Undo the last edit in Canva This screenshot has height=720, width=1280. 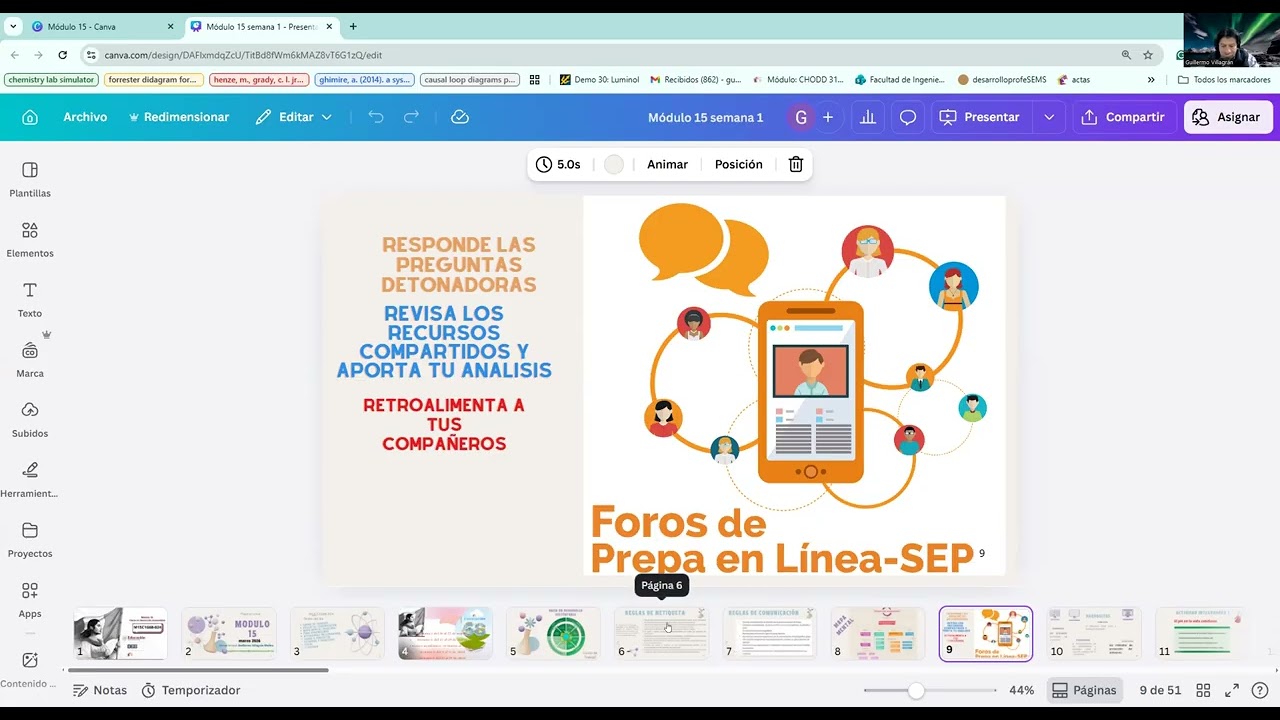[376, 117]
